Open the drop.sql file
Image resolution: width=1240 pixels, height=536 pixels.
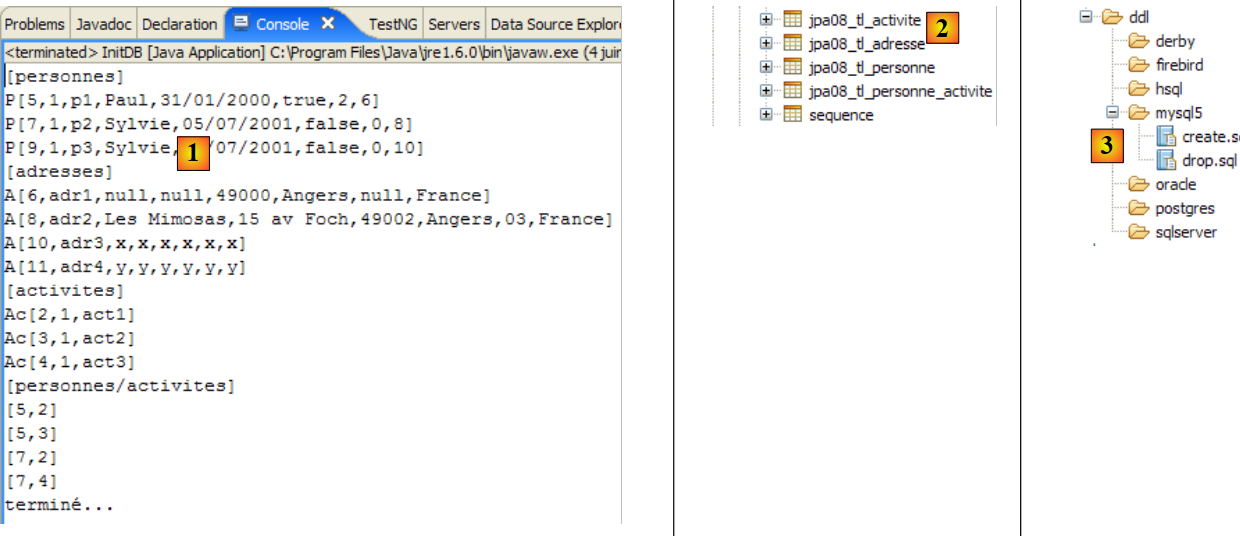pyautogui.click(x=1202, y=160)
